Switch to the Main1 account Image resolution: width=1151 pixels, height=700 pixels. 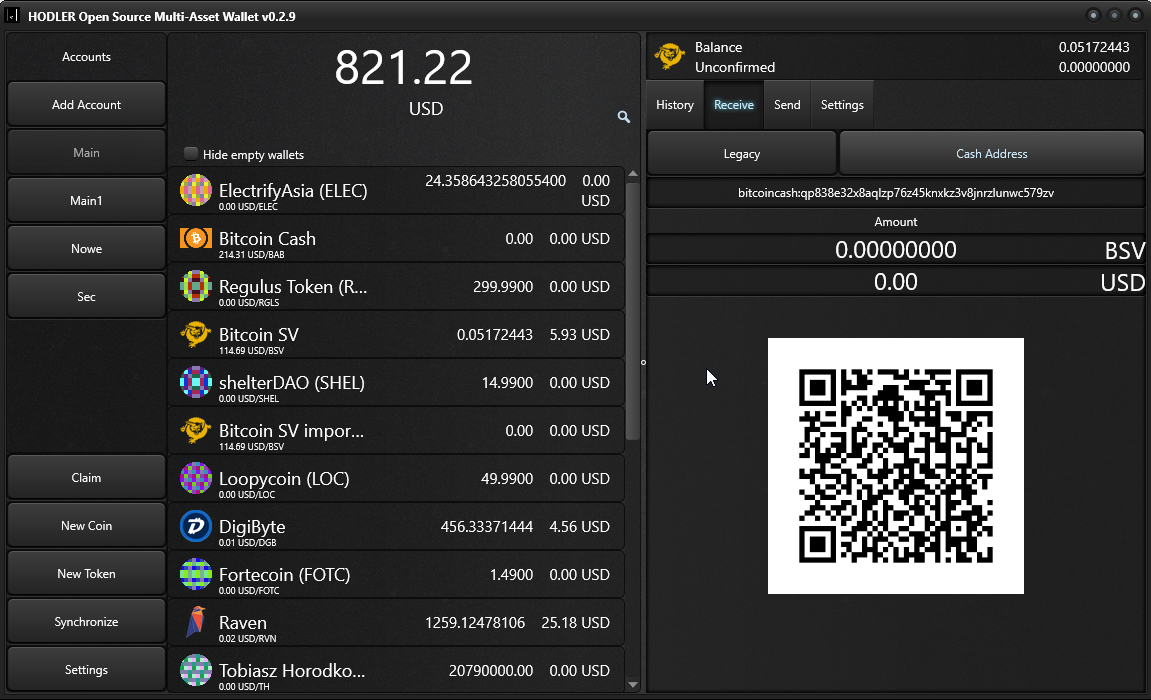click(x=87, y=200)
